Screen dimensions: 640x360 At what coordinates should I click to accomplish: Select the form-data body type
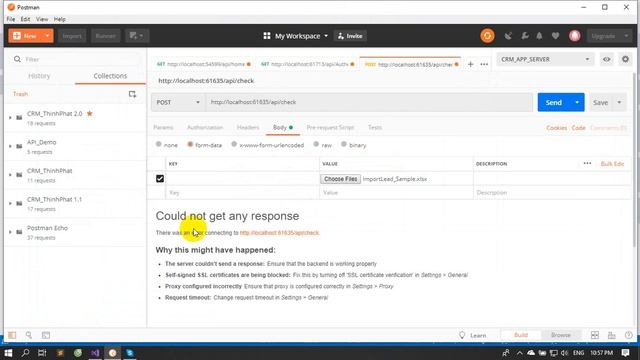(x=190, y=144)
